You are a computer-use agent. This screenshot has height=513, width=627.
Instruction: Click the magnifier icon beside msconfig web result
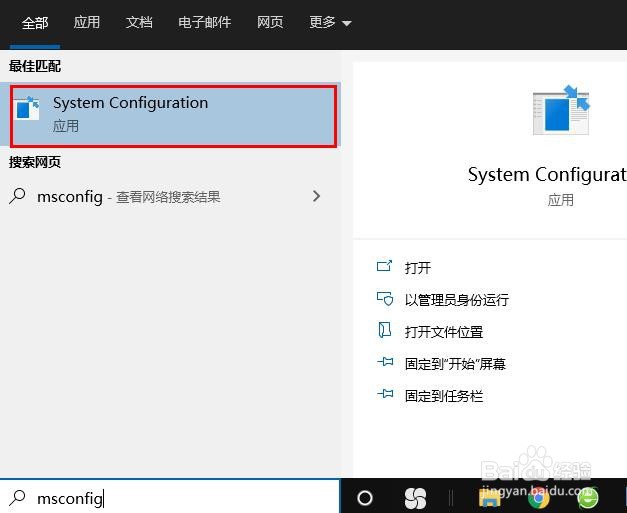tap(17, 196)
